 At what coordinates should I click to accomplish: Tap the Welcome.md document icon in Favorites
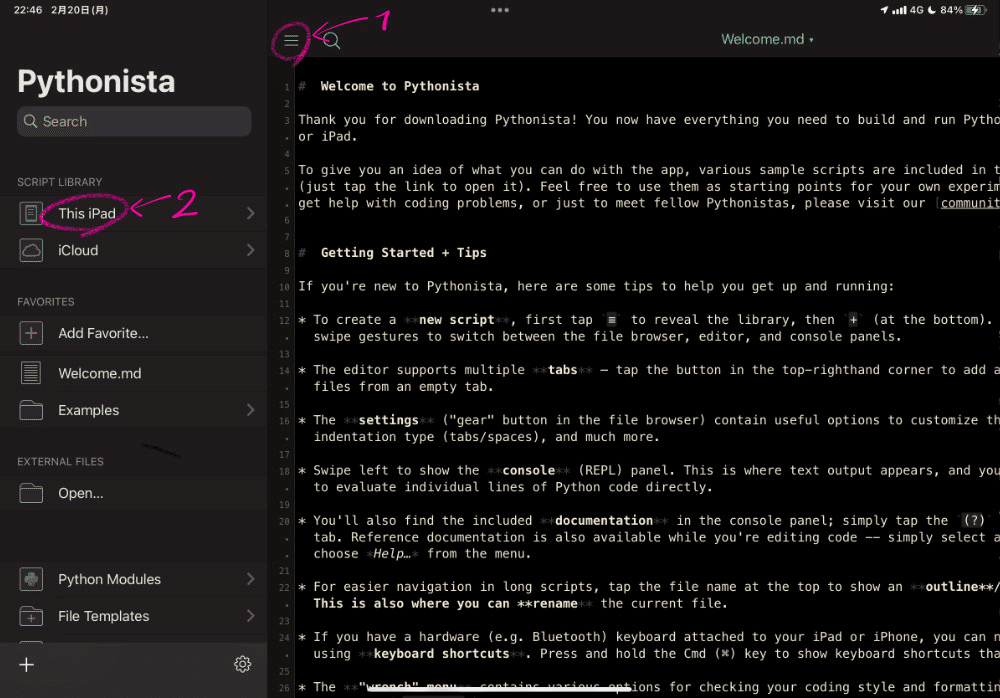coord(29,371)
